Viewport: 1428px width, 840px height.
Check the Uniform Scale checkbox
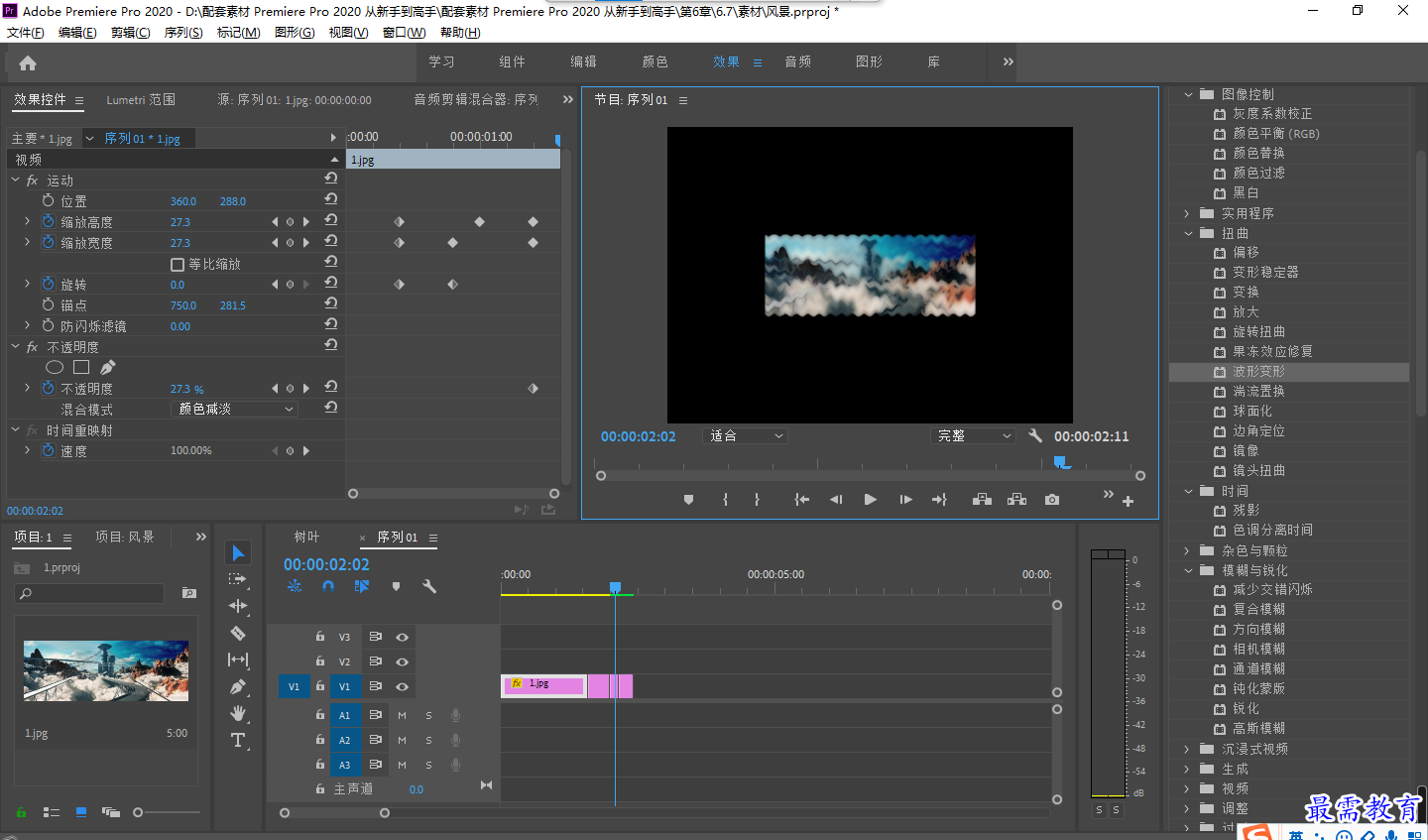tap(178, 264)
